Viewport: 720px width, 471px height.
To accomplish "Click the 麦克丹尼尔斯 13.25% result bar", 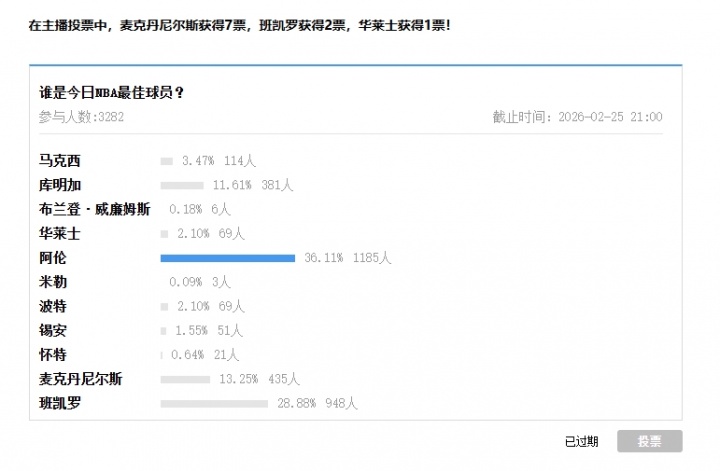I will tap(185, 379).
